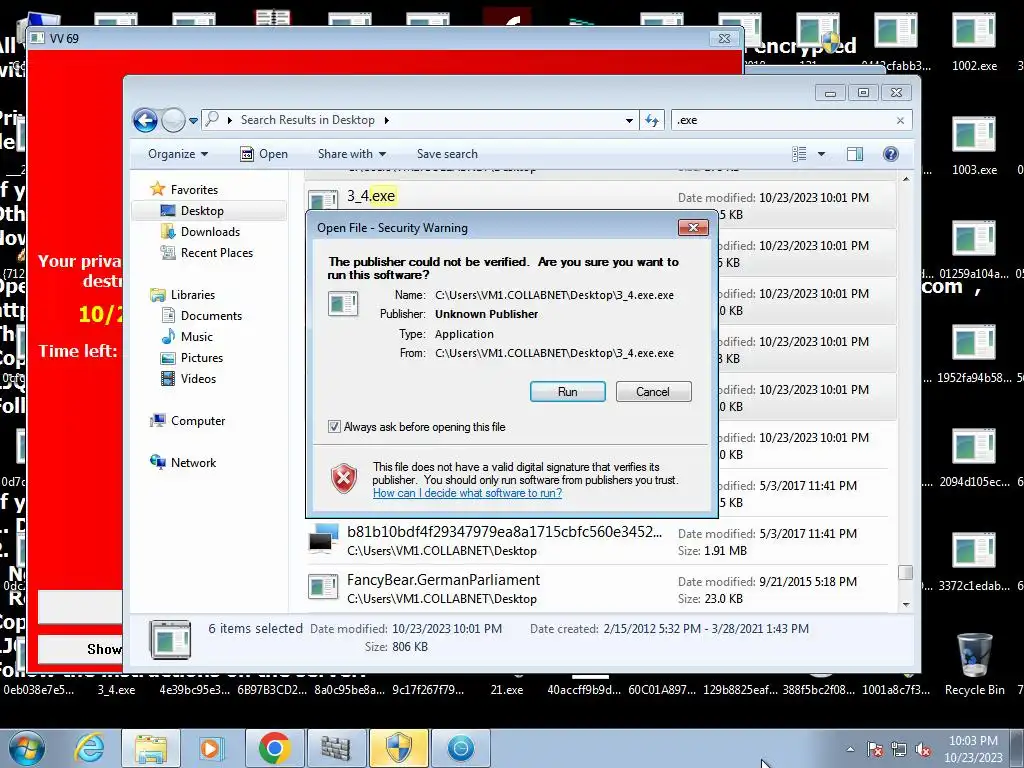This screenshot has width=1024, height=768.
Task: Click the Explorer Back arrow button
Action: [145, 120]
